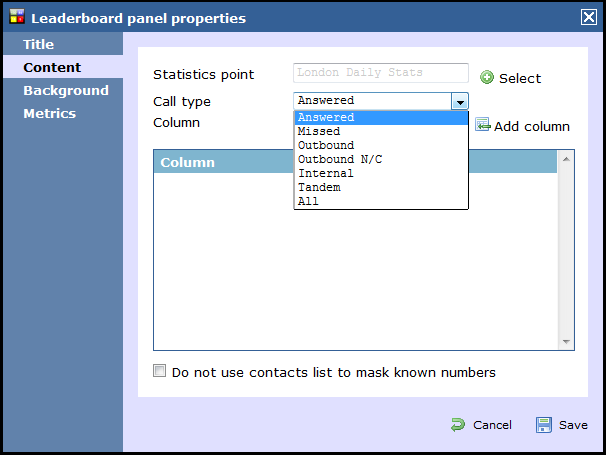The height and width of the screenshot is (455, 606).
Task: Click the green plus Select icon
Action: point(487,77)
